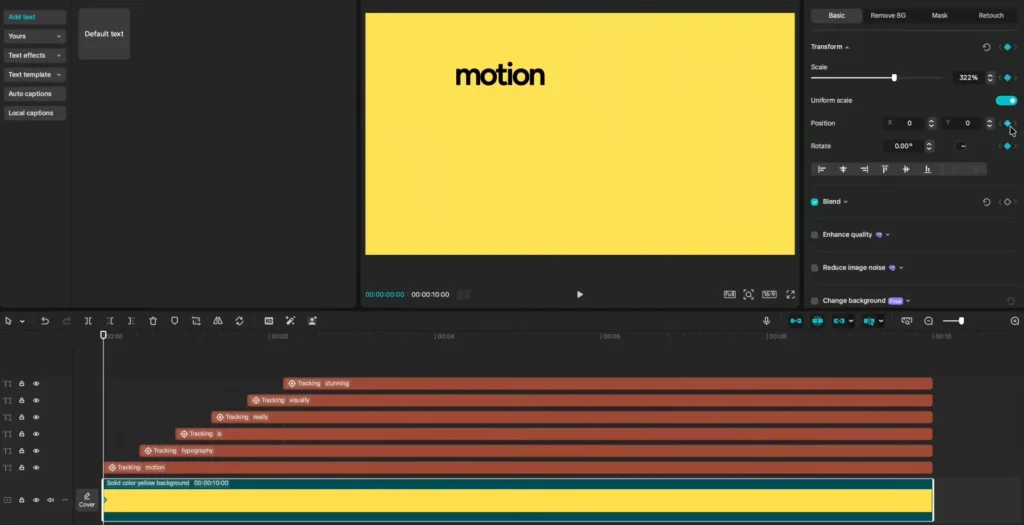The image size is (1024, 525).
Task: Uncheck the Blend checkbox
Action: pos(814,202)
